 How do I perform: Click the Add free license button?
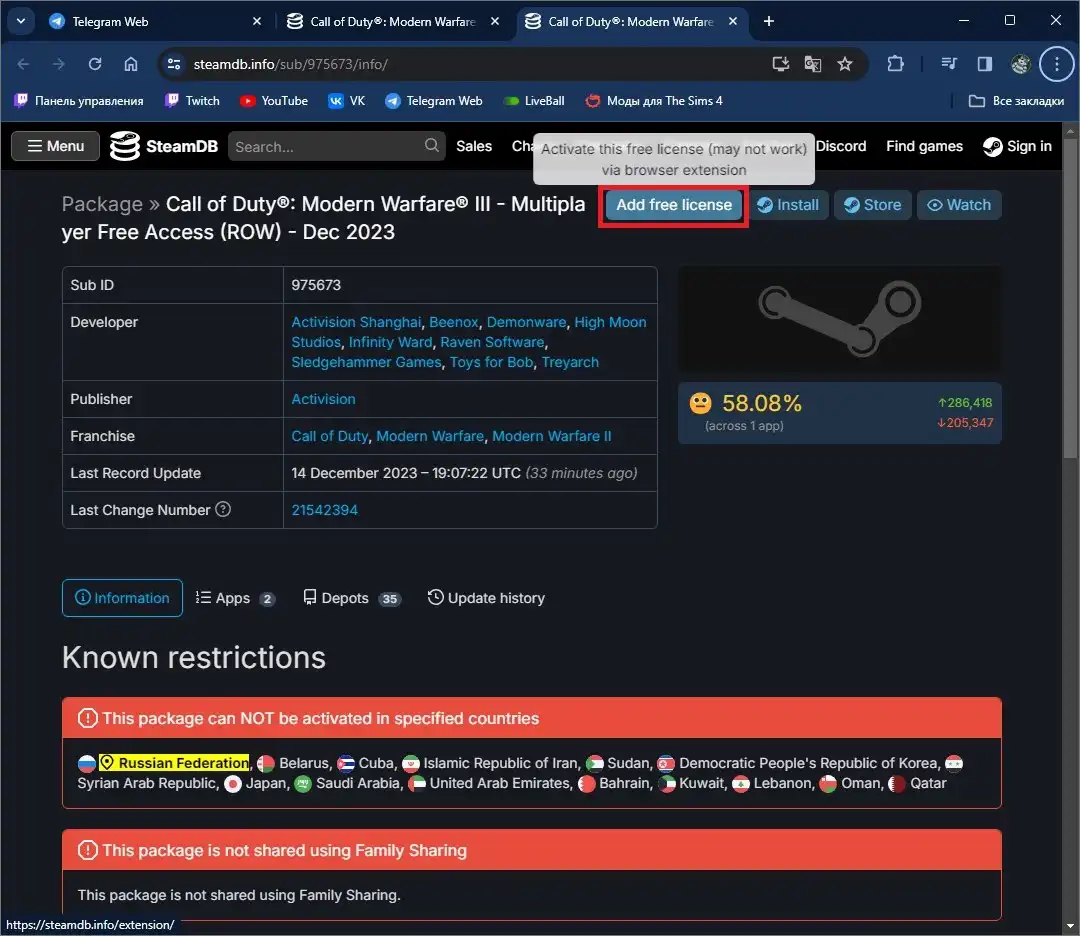pyautogui.click(x=674, y=205)
